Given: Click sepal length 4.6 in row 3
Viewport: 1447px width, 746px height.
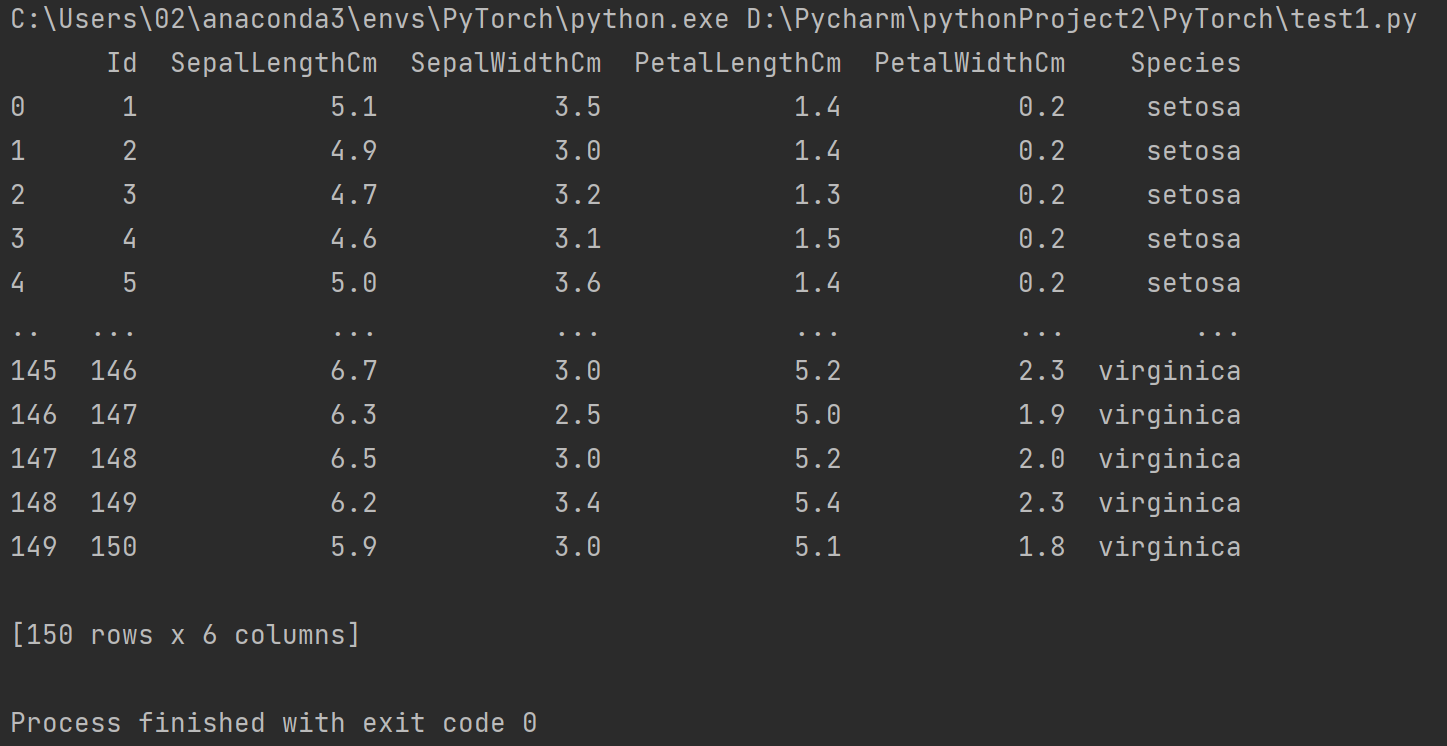Looking at the screenshot, I should (354, 239).
